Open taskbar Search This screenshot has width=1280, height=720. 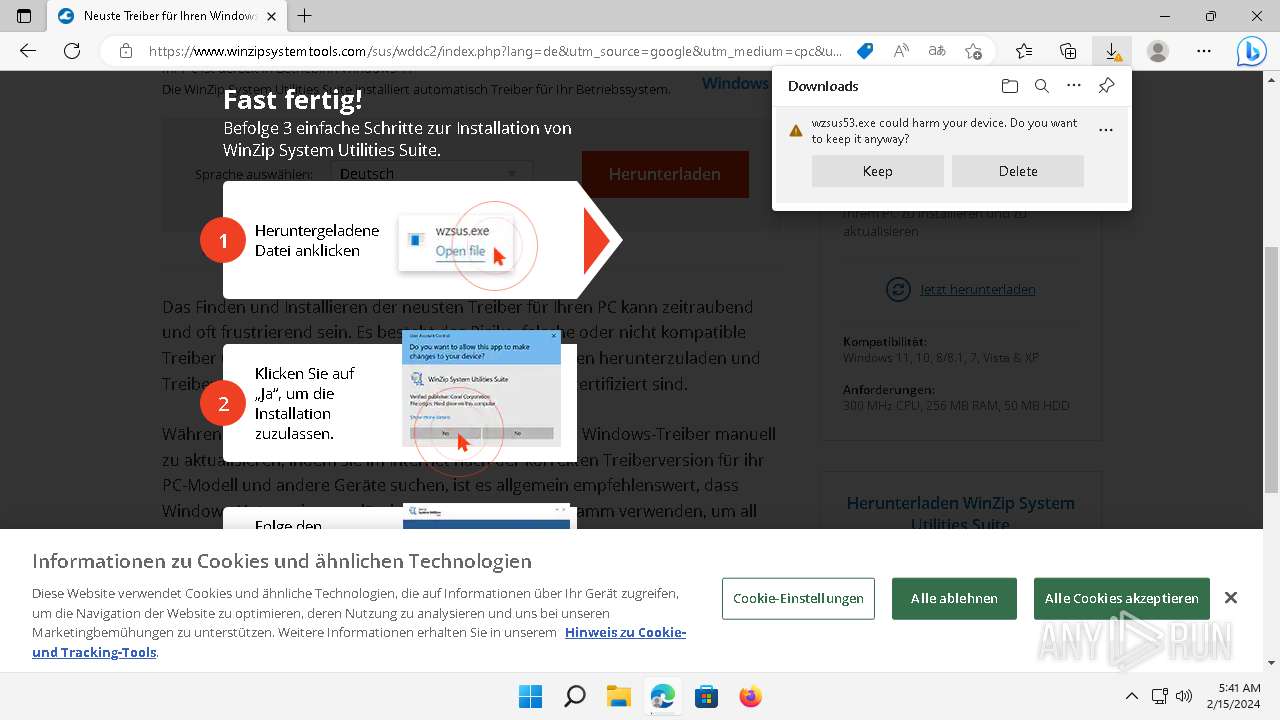point(574,696)
